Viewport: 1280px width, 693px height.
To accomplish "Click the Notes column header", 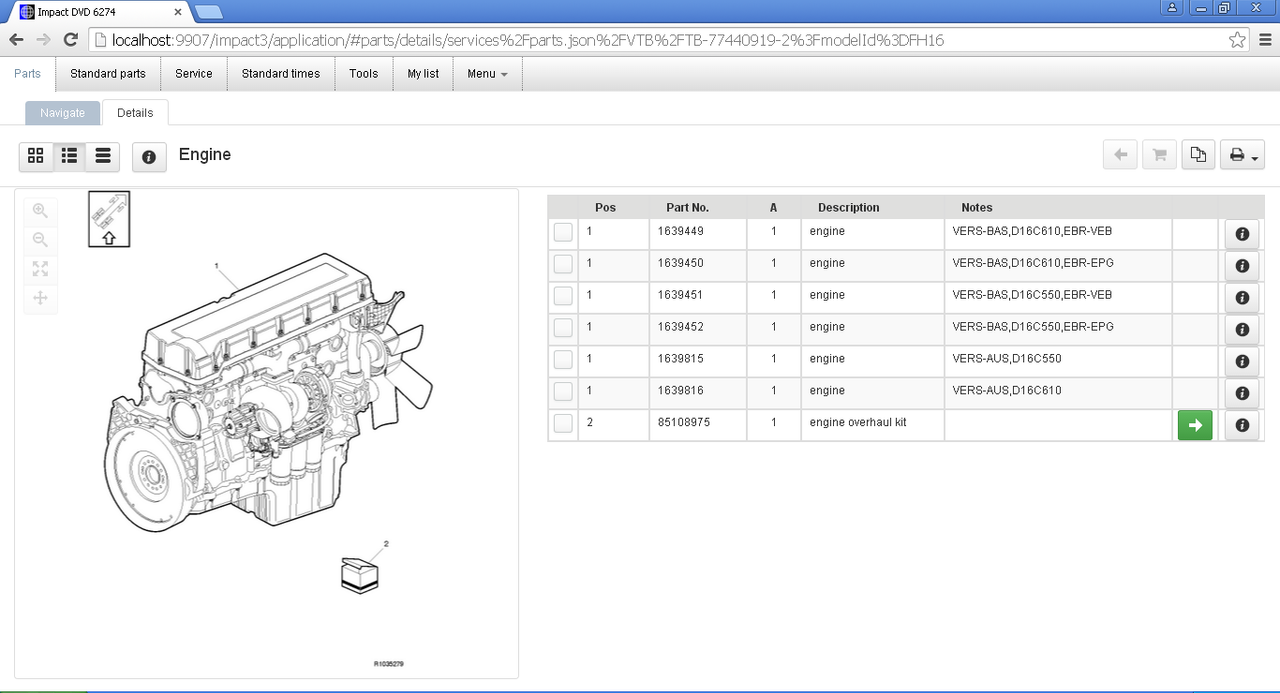I will coord(977,208).
